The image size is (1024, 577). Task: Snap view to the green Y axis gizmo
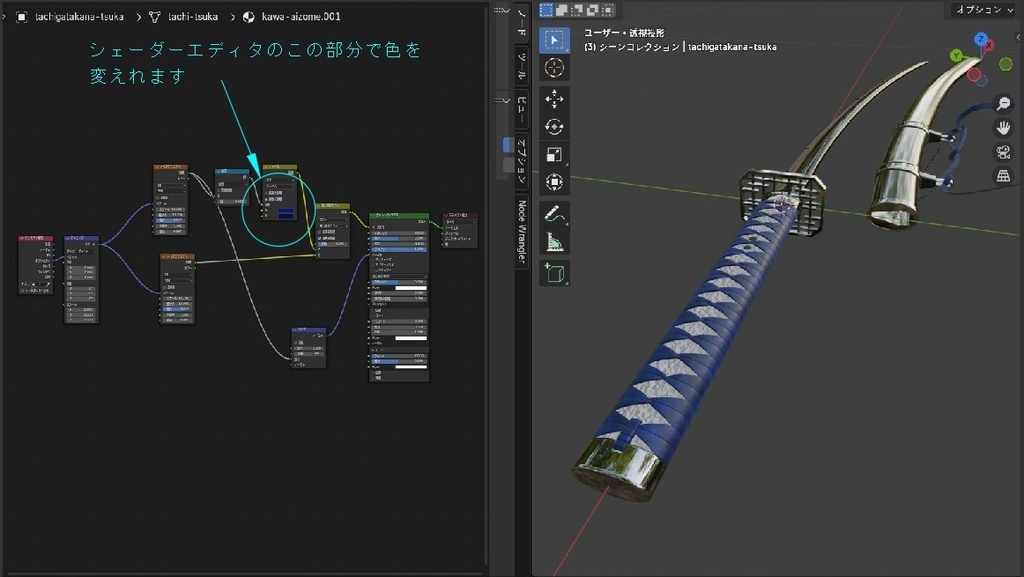pyautogui.click(x=957, y=55)
